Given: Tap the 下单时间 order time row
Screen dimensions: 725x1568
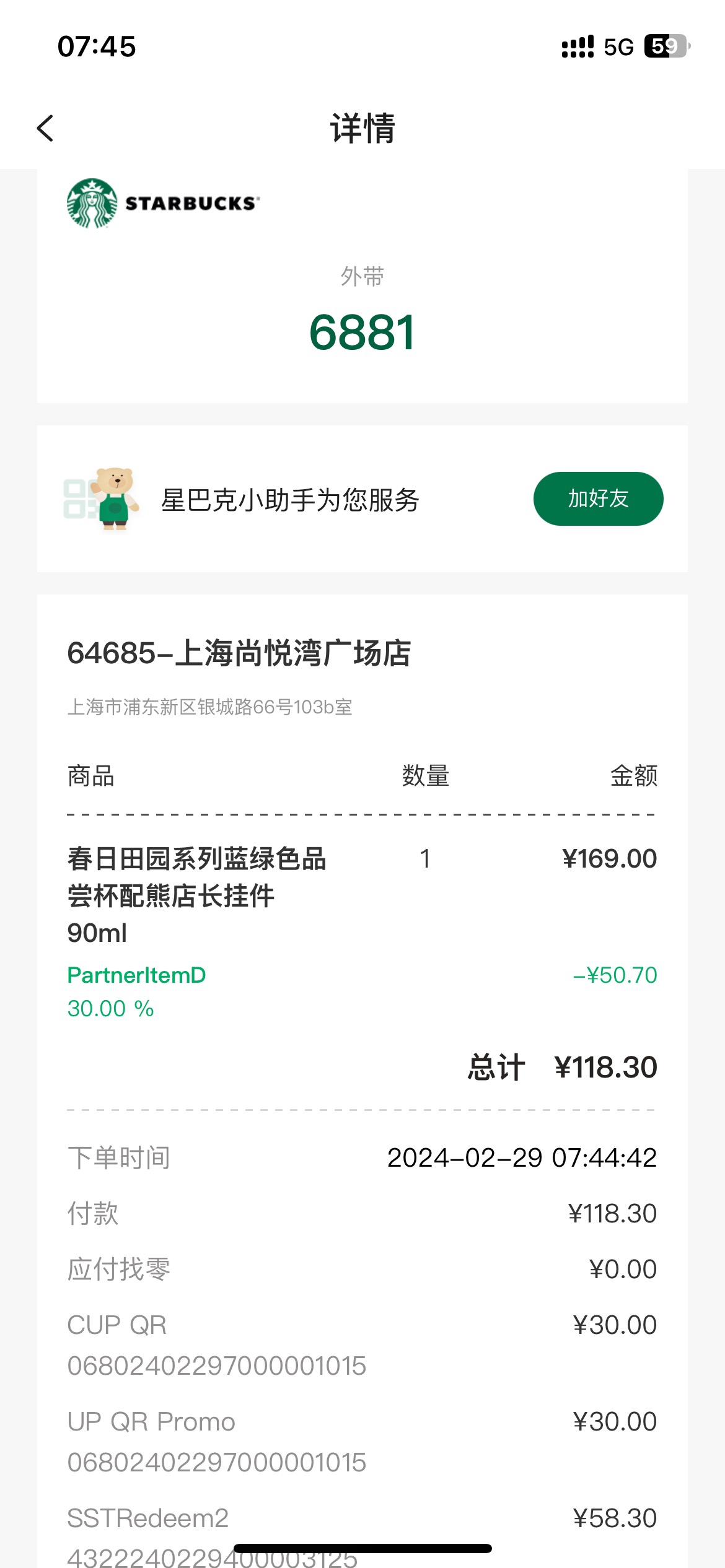Looking at the screenshot, I should (x=362, y=1157).
